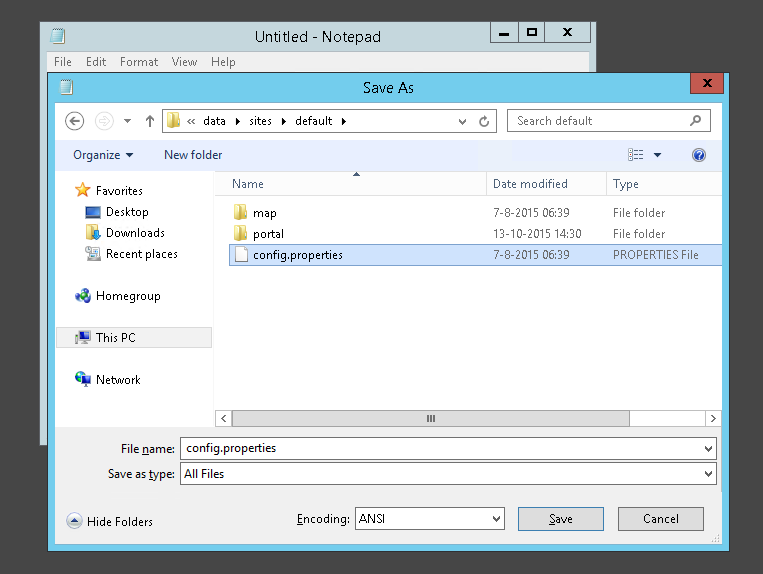763x574 pixels.
Task: Open Desktop in Favorites
Action: 126,212
